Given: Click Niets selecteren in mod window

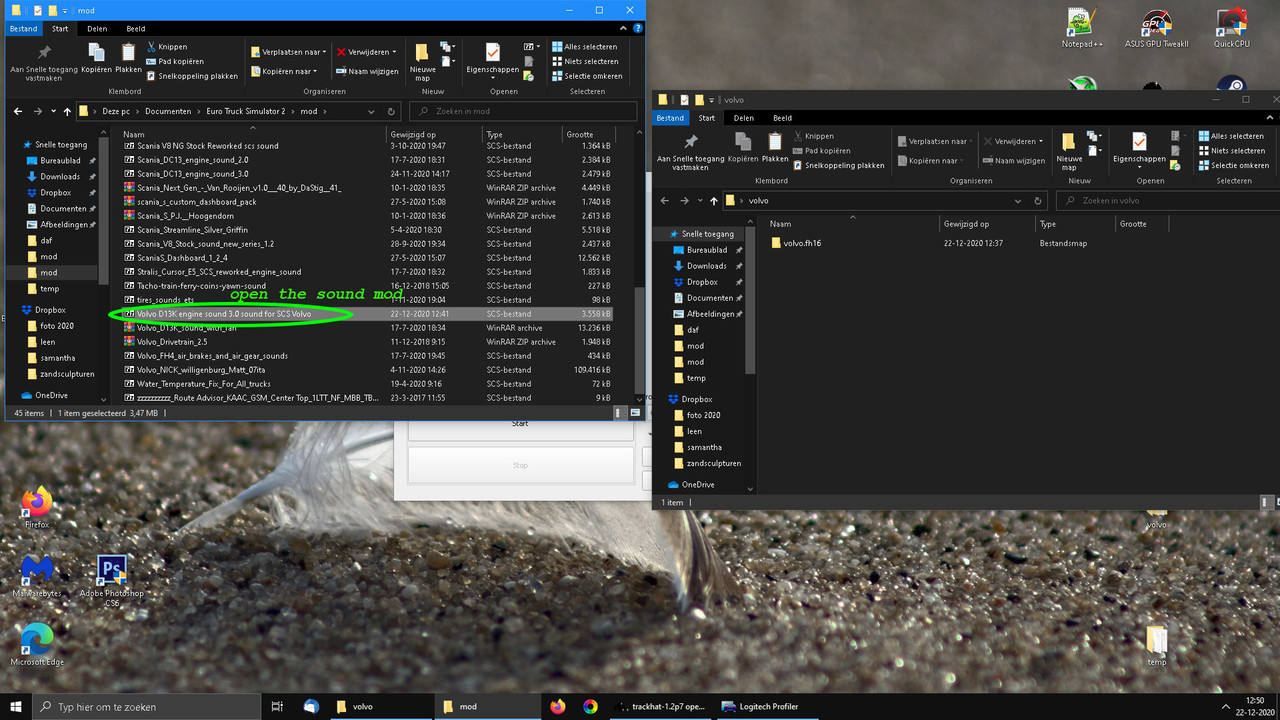Looking at the screenshot, I should point(584,61).
